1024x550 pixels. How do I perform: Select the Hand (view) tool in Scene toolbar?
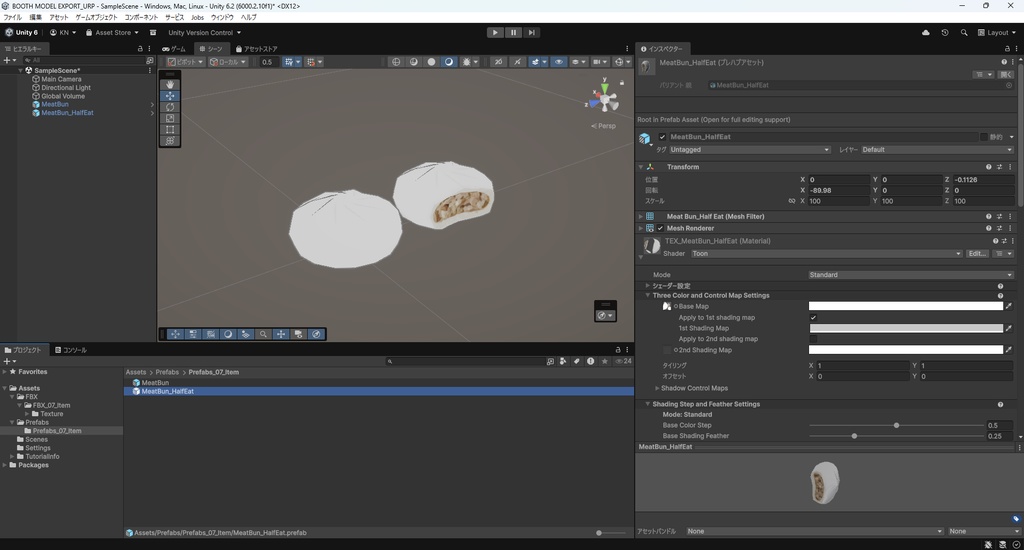pos(170,85)
